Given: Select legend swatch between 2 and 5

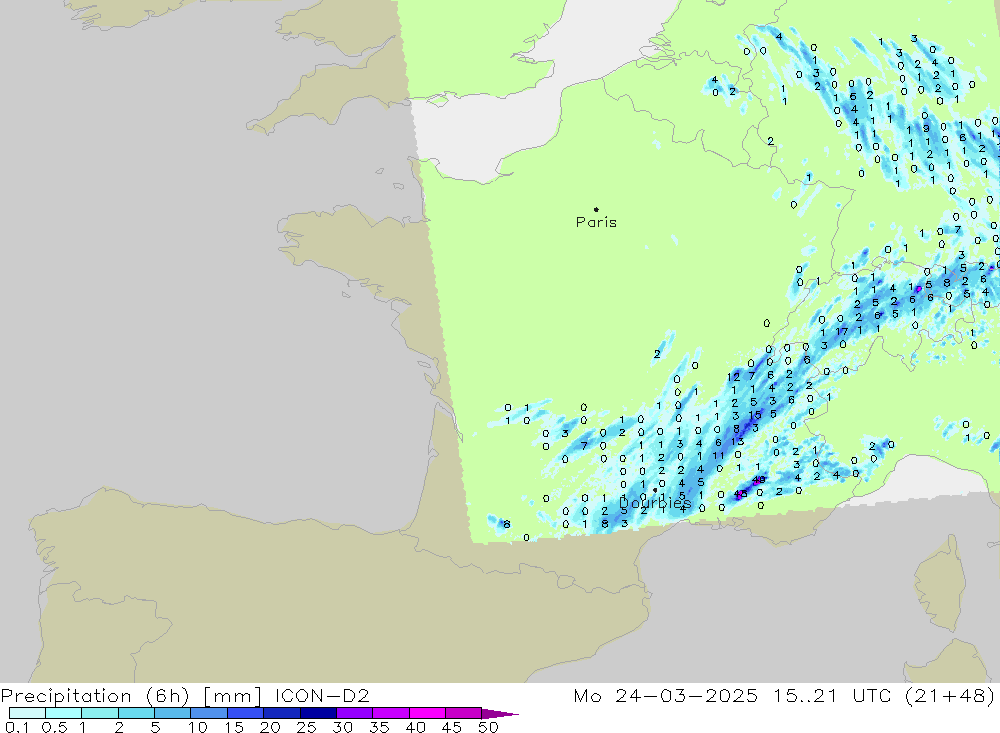Looking at the screenshot, I should (x=136, y=713).
